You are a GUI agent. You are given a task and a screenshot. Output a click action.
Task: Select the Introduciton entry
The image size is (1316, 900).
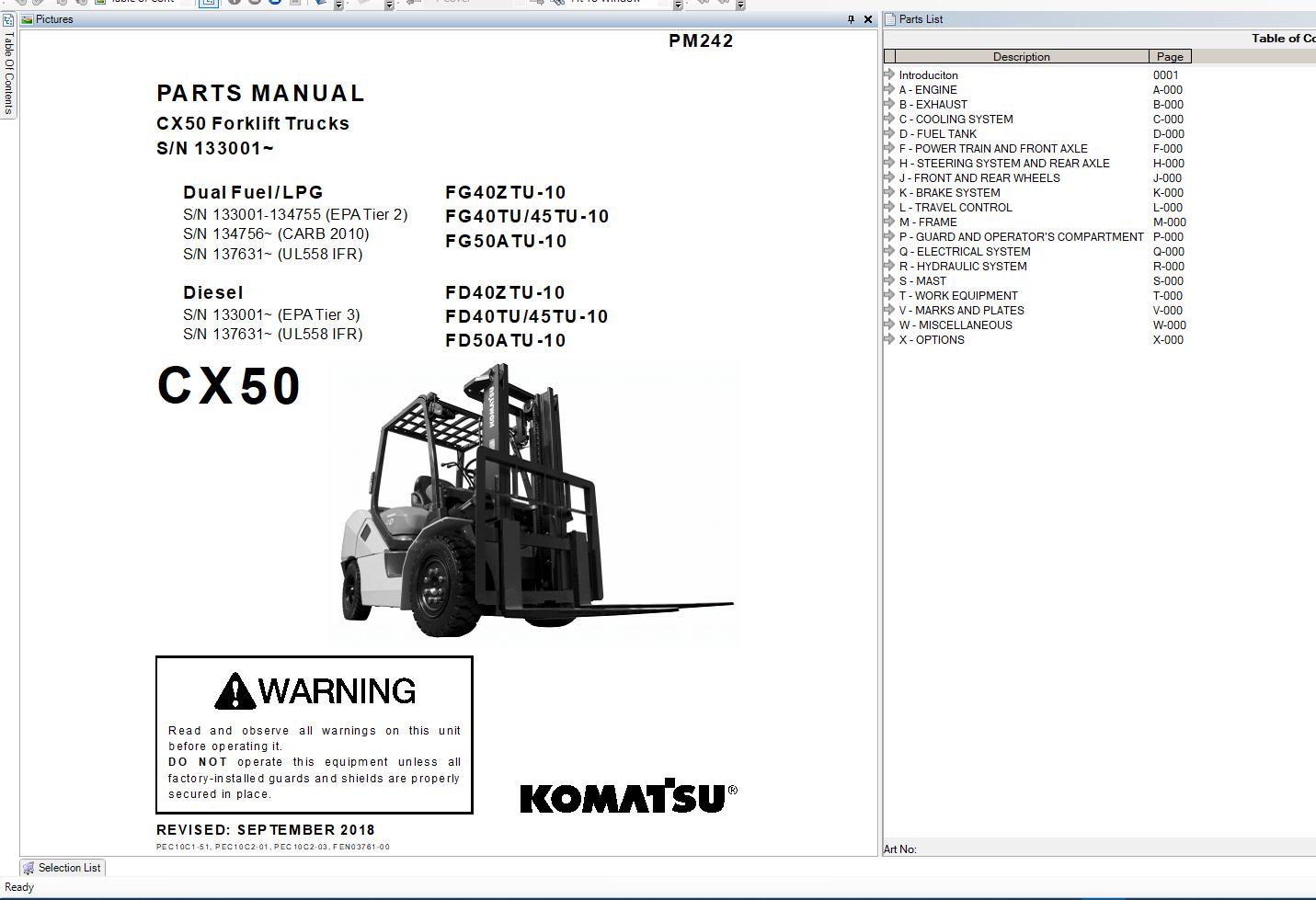point(929,75)
